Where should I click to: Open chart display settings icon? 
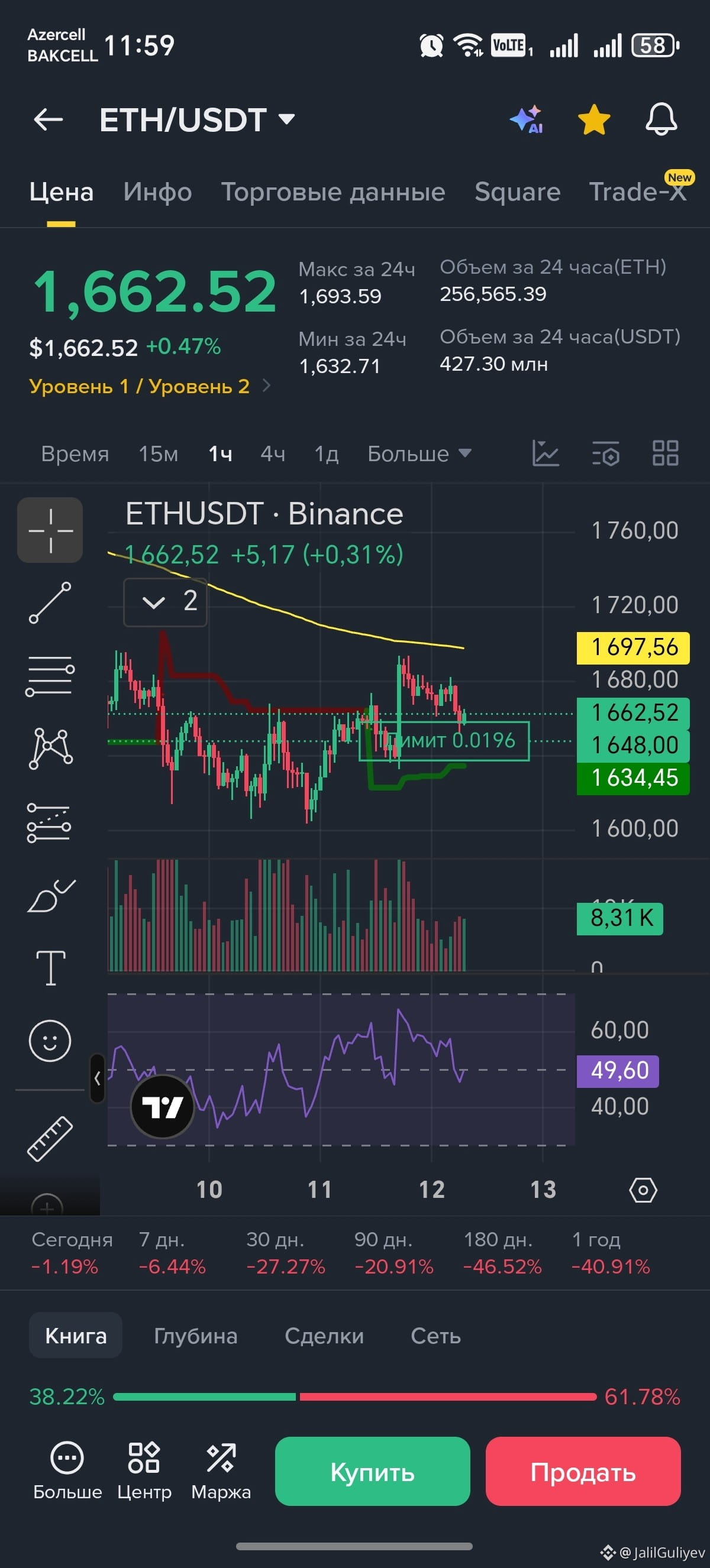pyautogui.click(x=606, y=453)
